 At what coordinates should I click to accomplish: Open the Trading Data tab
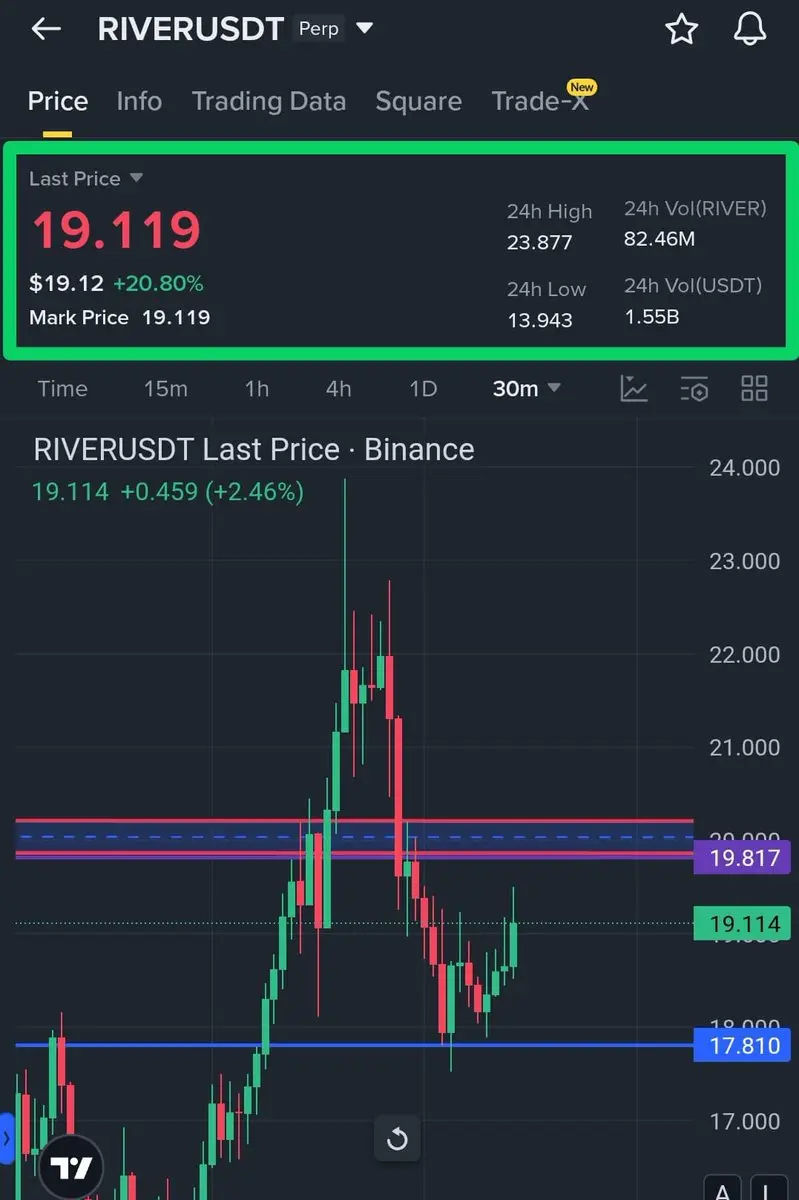(x=269, y=101)
